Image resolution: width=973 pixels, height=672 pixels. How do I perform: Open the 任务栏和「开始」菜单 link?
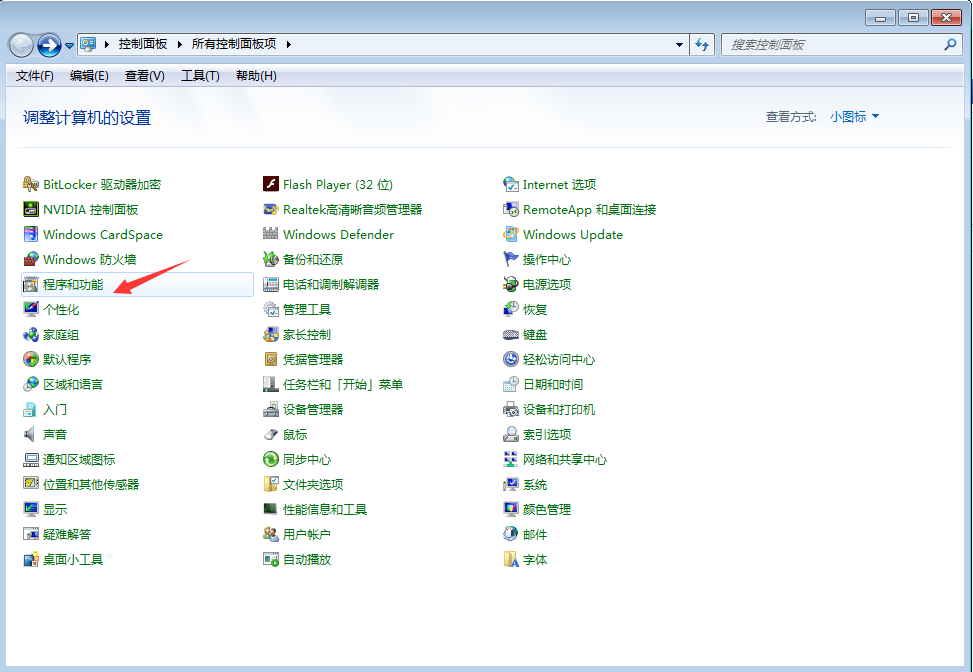click(343, 384)
